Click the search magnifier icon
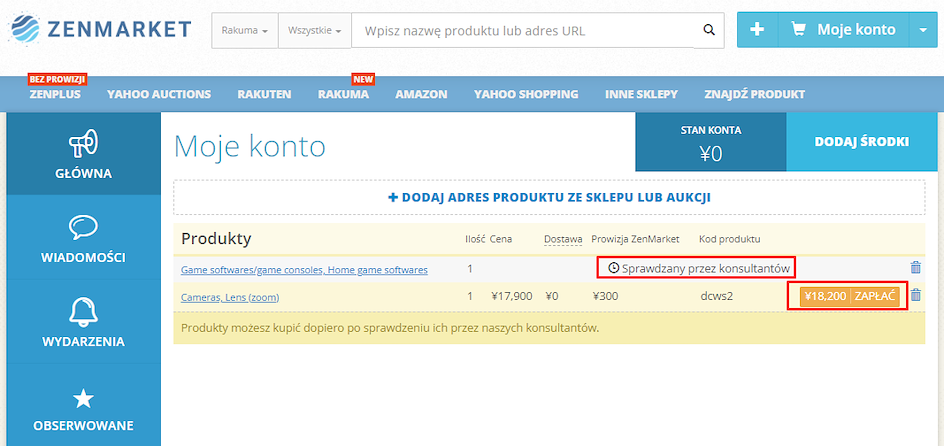 709,30
